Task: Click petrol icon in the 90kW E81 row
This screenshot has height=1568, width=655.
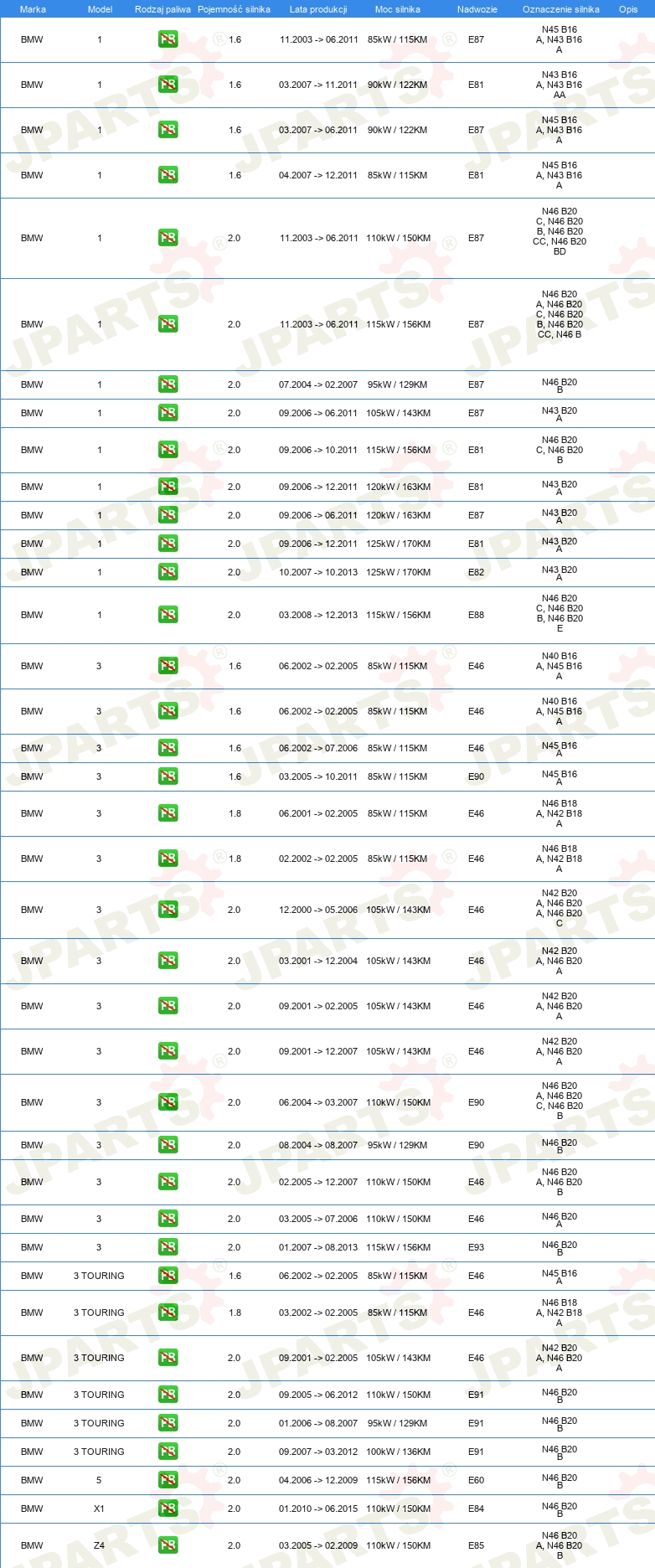Action: tap(168, 85)
